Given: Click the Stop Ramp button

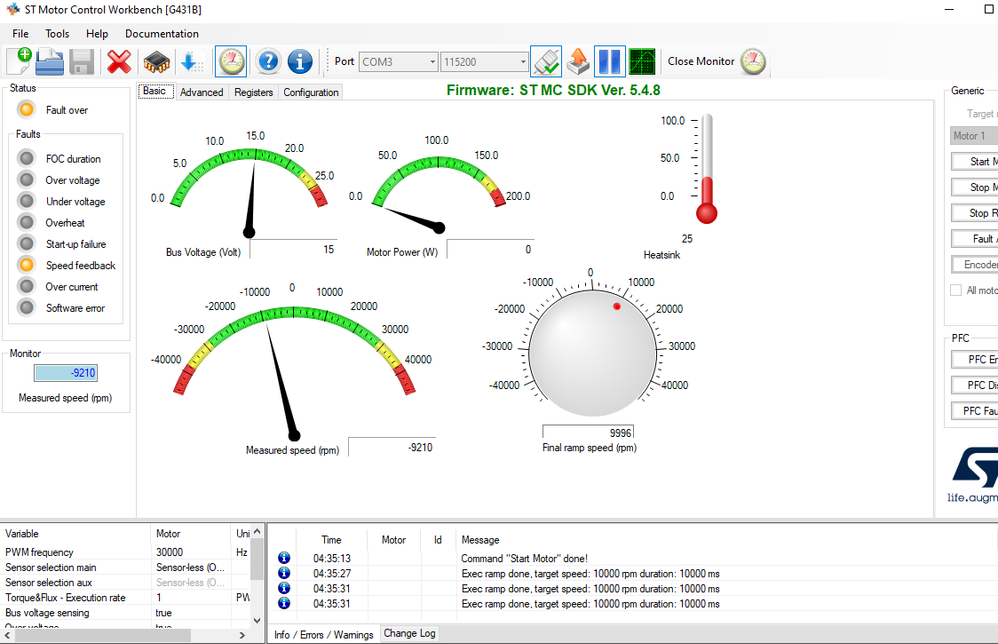Looking at the screenshot, I should [x=974, y=213].
